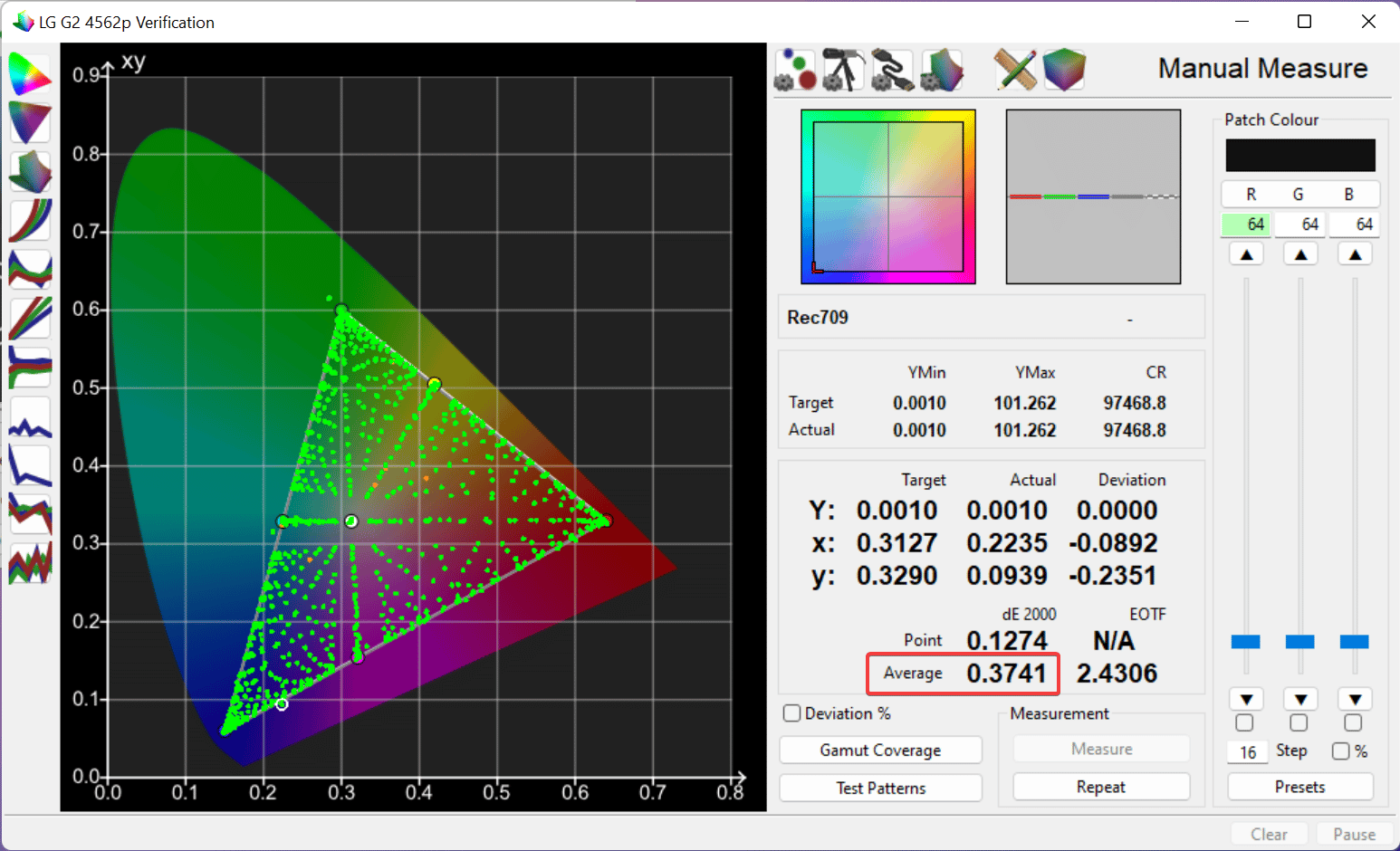Decrease blue value with the down arrow
Viewport: 1400px width, 851px height.
point(1355,699)
